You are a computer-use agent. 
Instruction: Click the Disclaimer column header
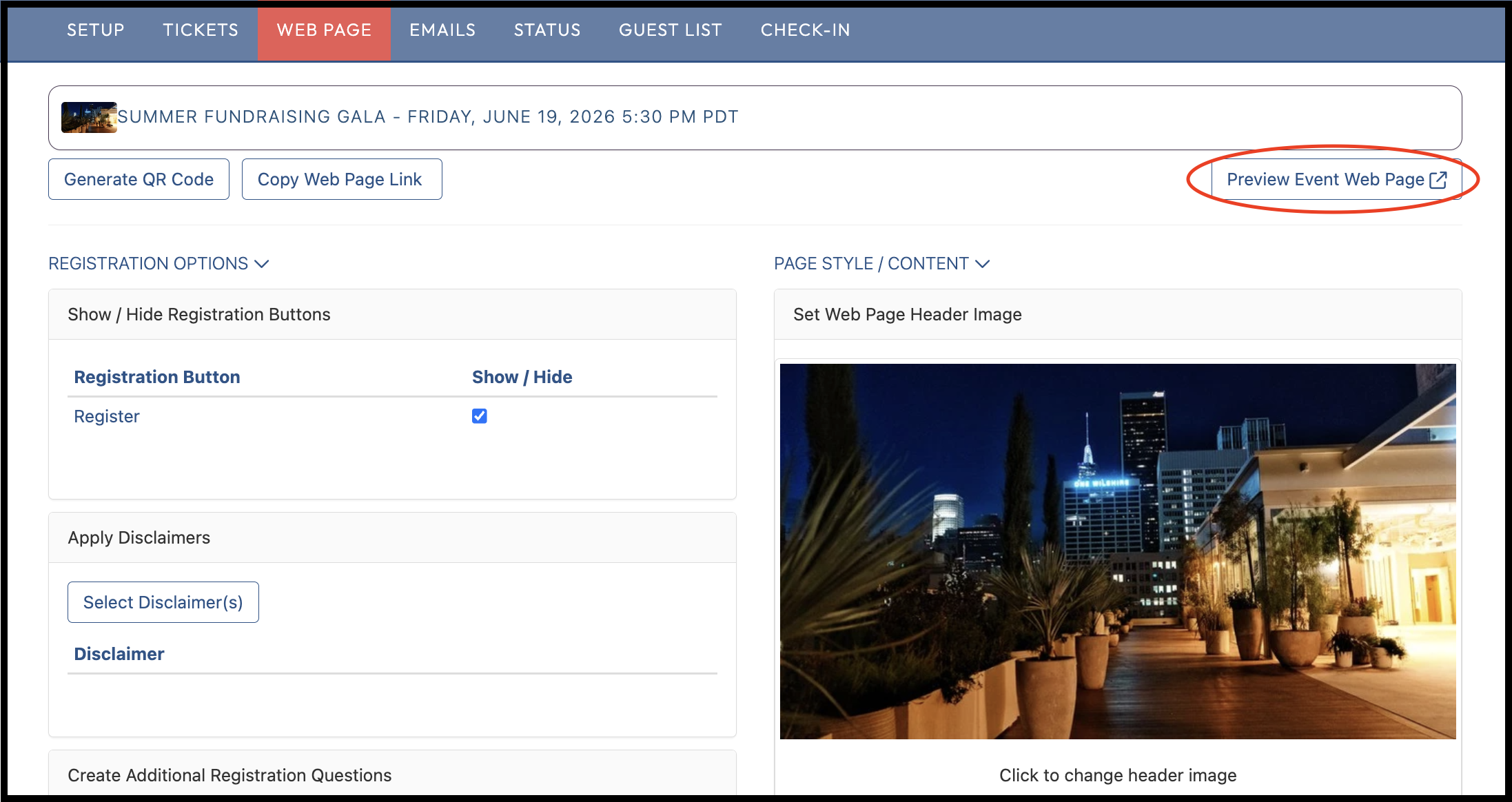(x=119, y=654)
